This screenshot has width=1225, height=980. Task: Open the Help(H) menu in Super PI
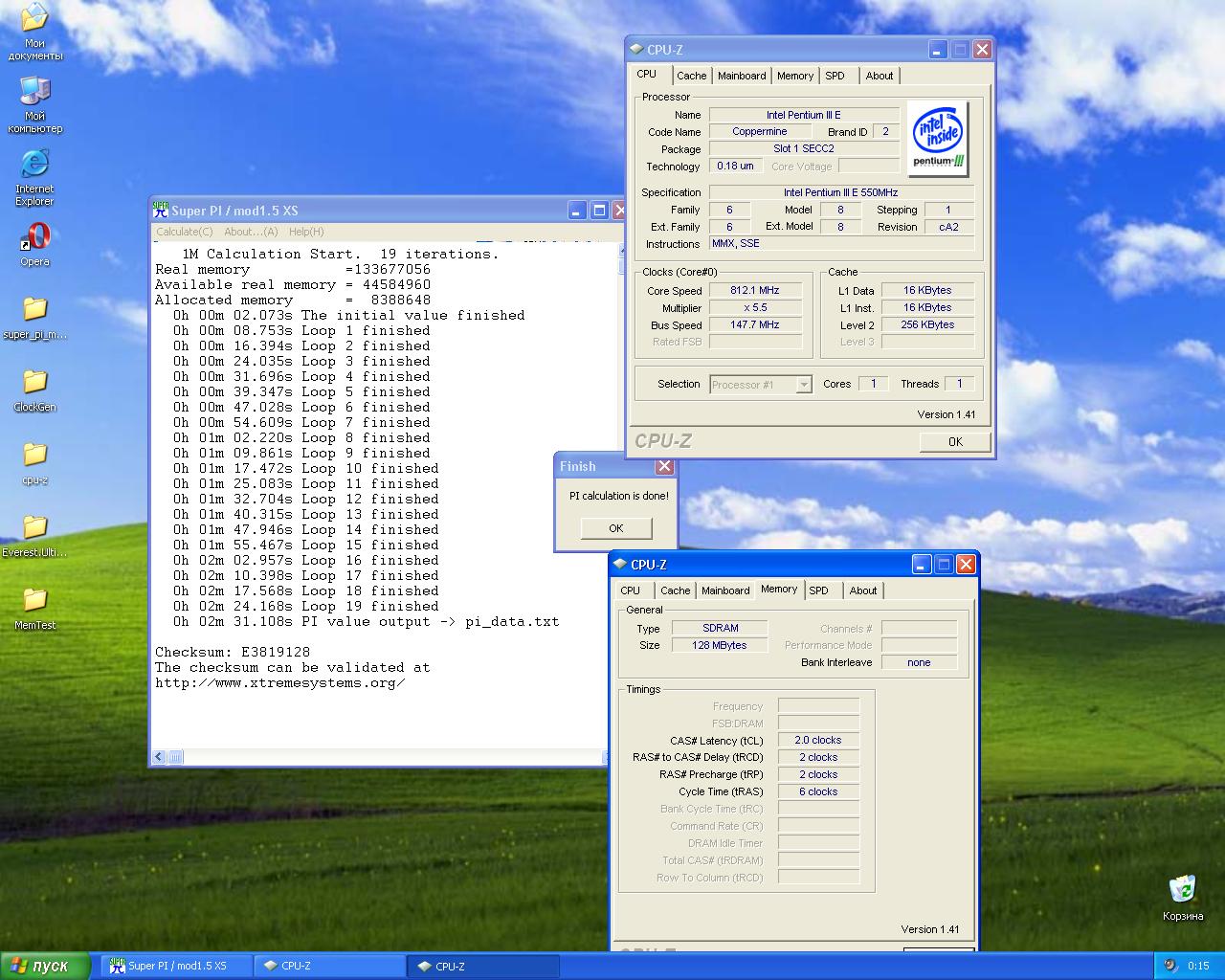(306, 232)
